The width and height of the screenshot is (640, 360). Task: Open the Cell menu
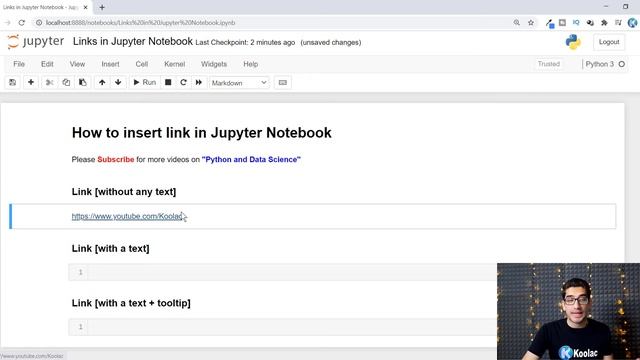(142, 64)
